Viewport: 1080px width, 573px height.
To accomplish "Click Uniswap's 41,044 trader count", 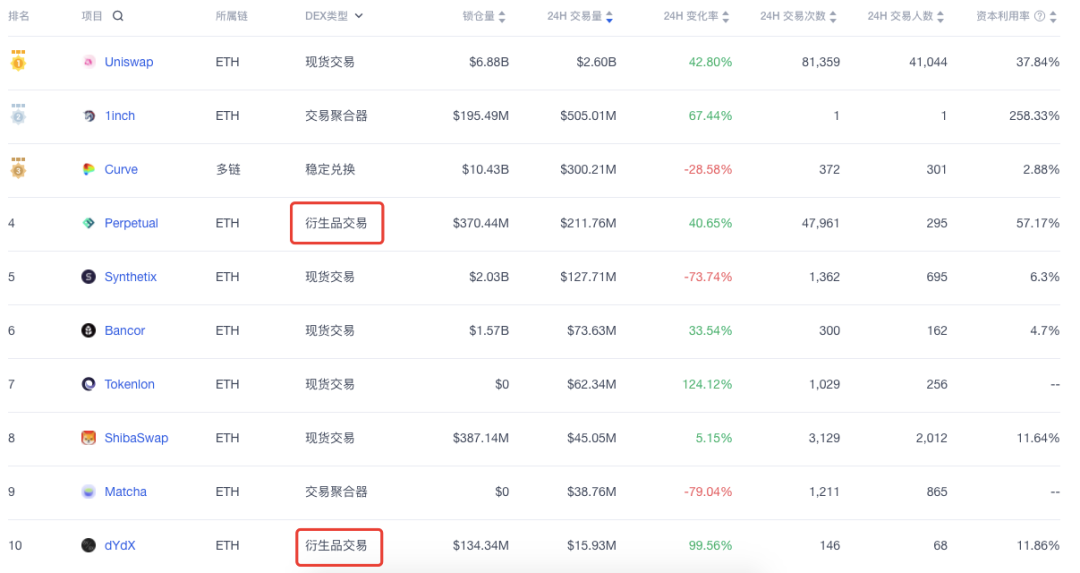I will click(928, 62).
